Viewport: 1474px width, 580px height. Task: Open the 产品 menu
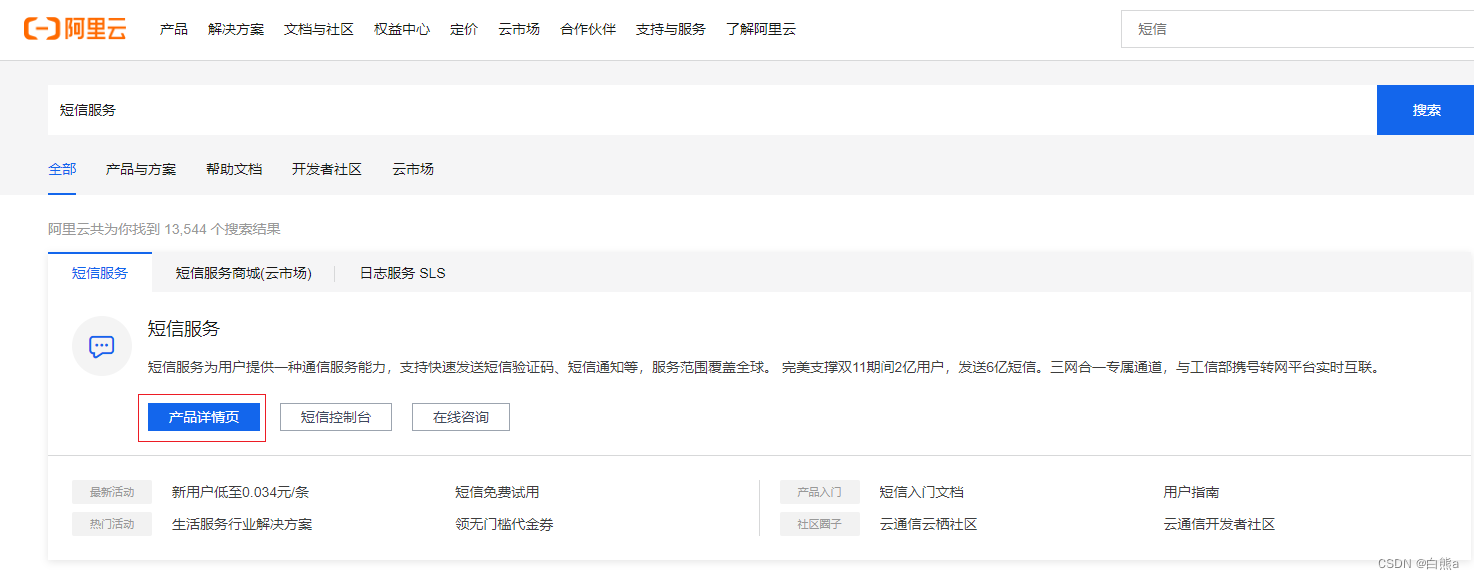point(174,29)
